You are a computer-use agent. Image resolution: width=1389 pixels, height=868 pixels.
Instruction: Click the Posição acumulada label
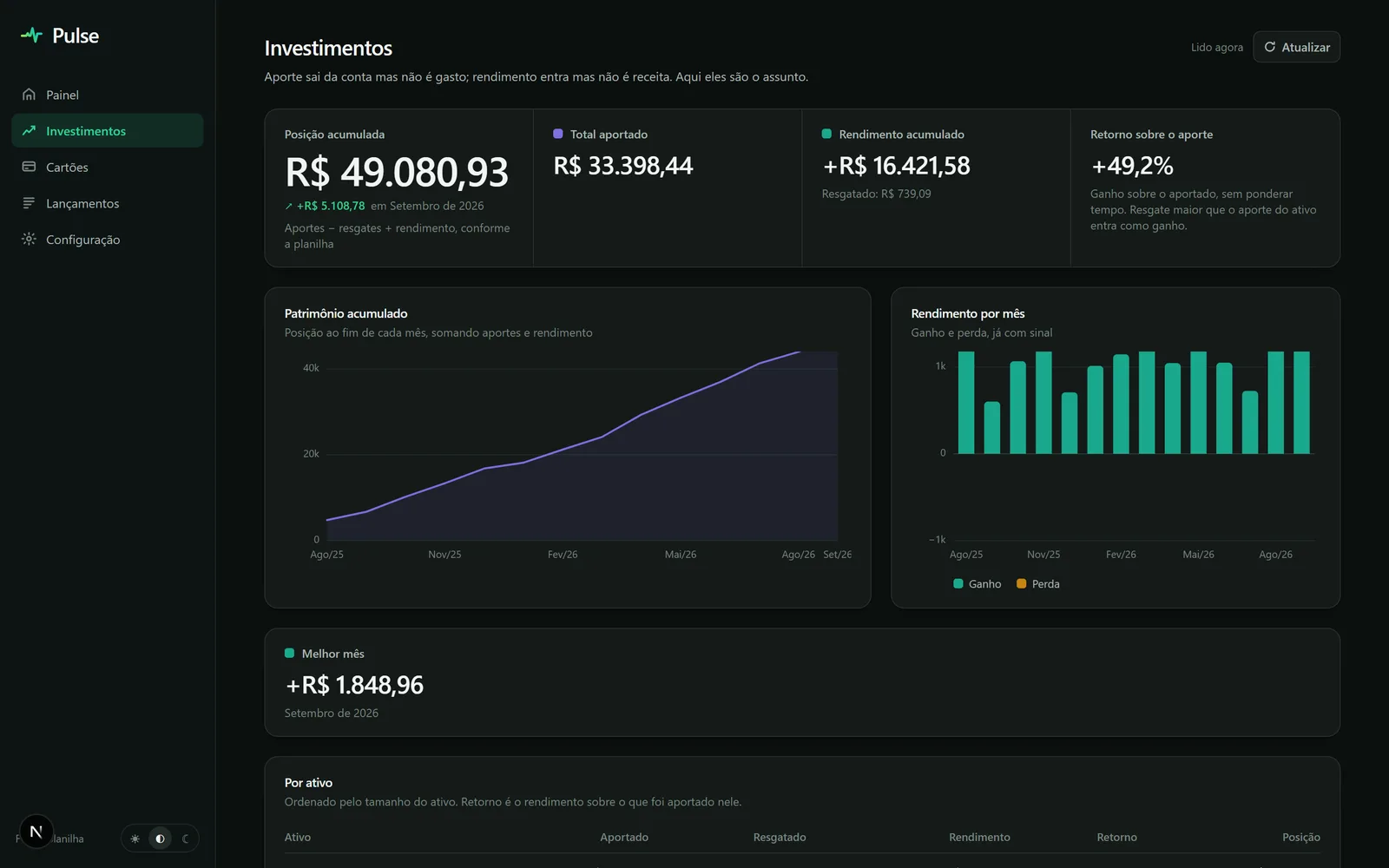pos(334,135)
